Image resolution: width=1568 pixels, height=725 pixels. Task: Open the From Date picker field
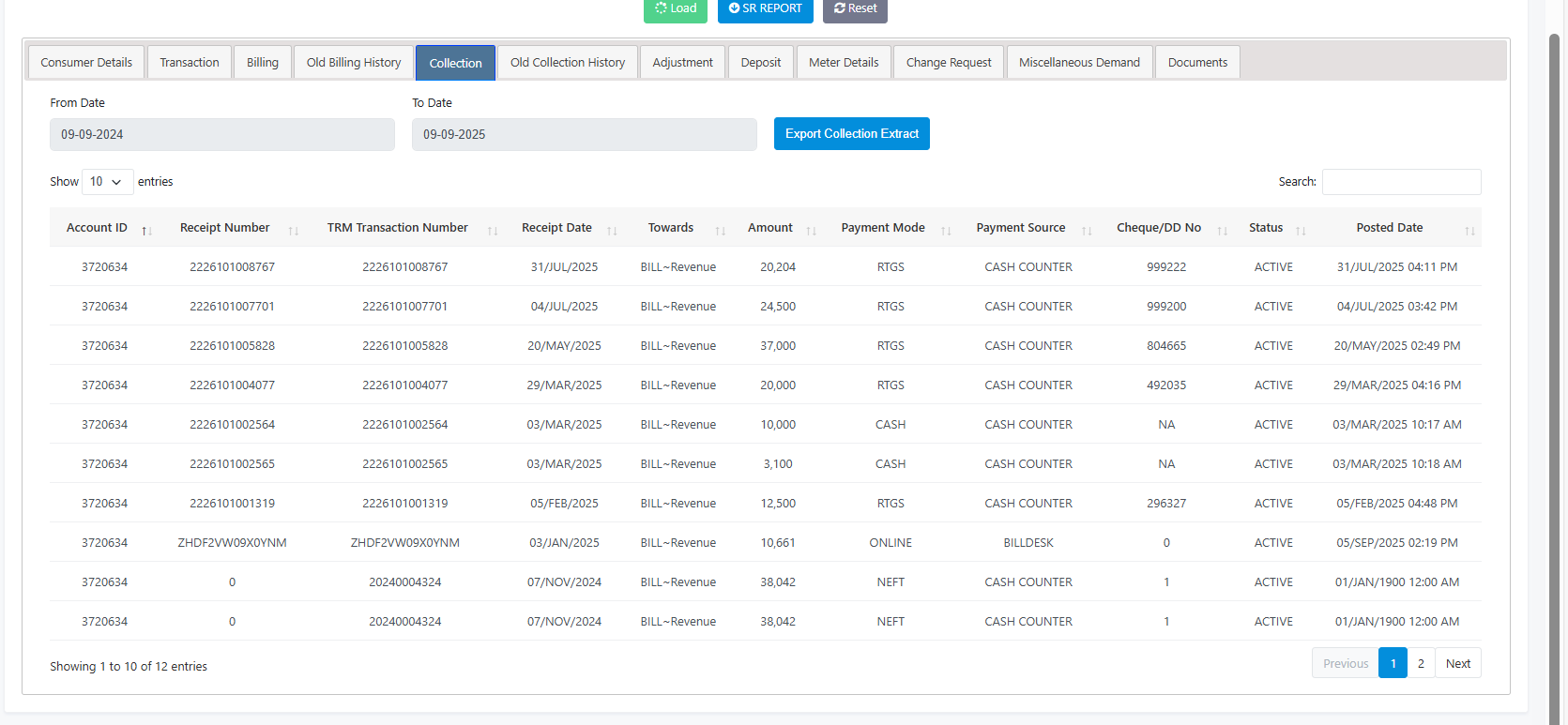[x=221, y=134]
